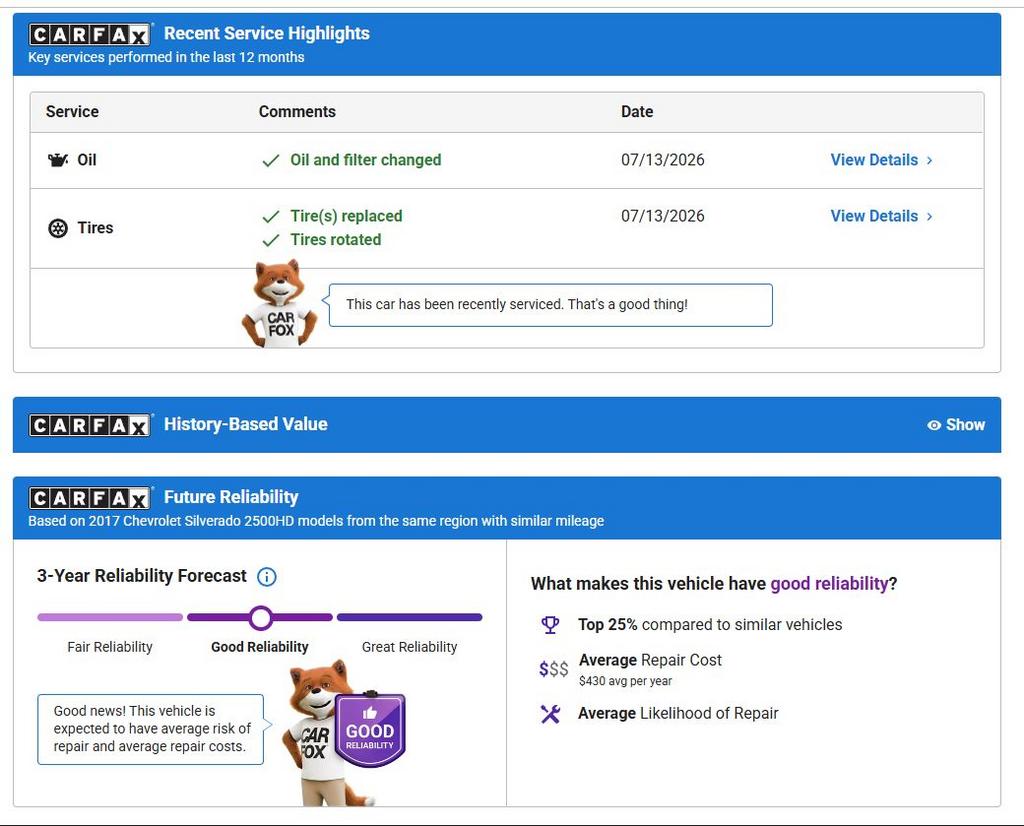Open info icon next to 3-Year Reliability Forecast

[x=266, y=577]
